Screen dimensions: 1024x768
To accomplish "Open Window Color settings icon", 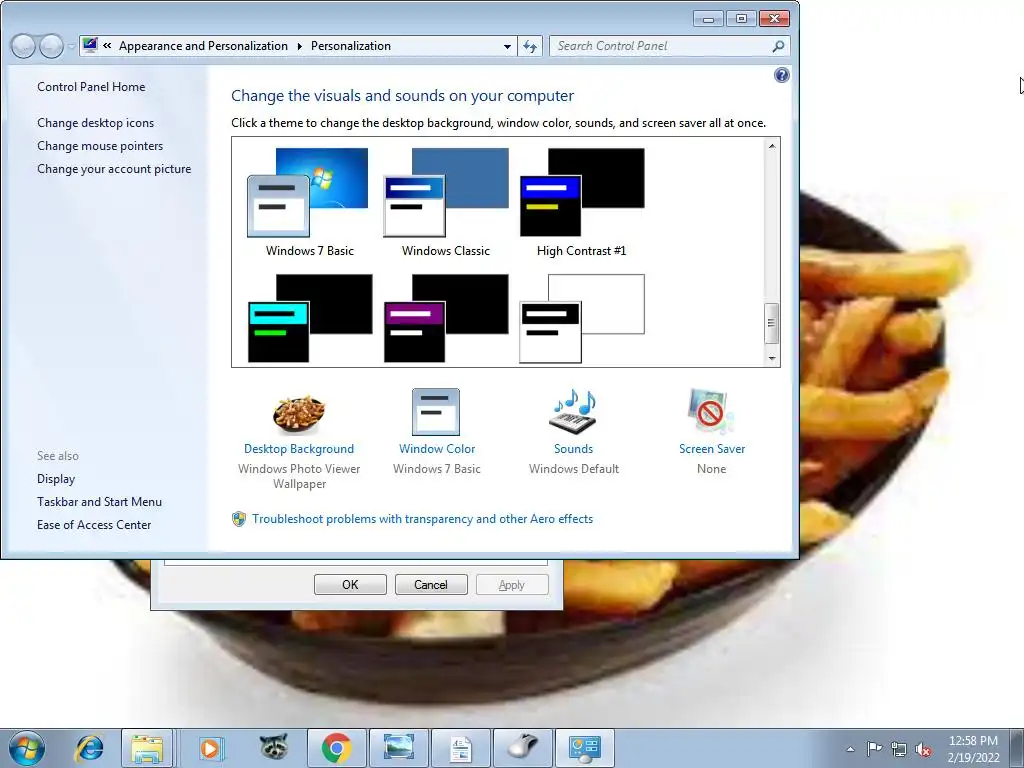I will pyautogui.click(x=436, y=412).
